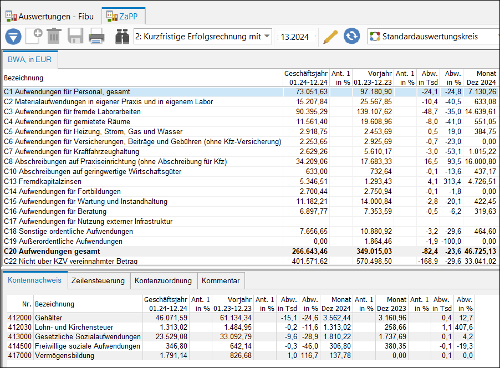The image size is (500, 368).
Task: Open the Kommentar tab
Action: pos(221,281)
